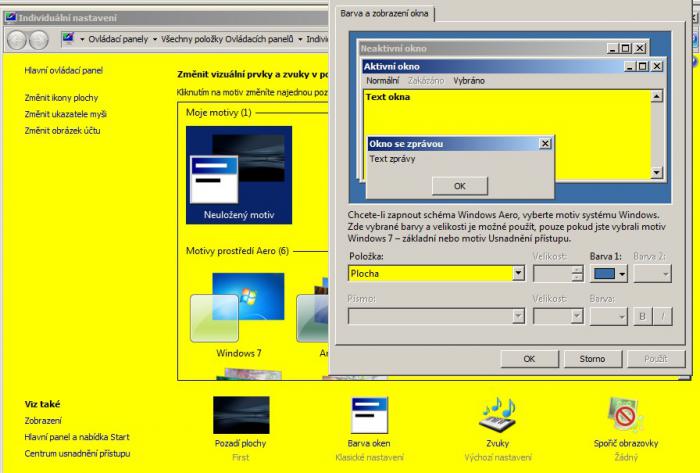
Task: Expand the Položka dropdown list
Action: coord(518,272)
